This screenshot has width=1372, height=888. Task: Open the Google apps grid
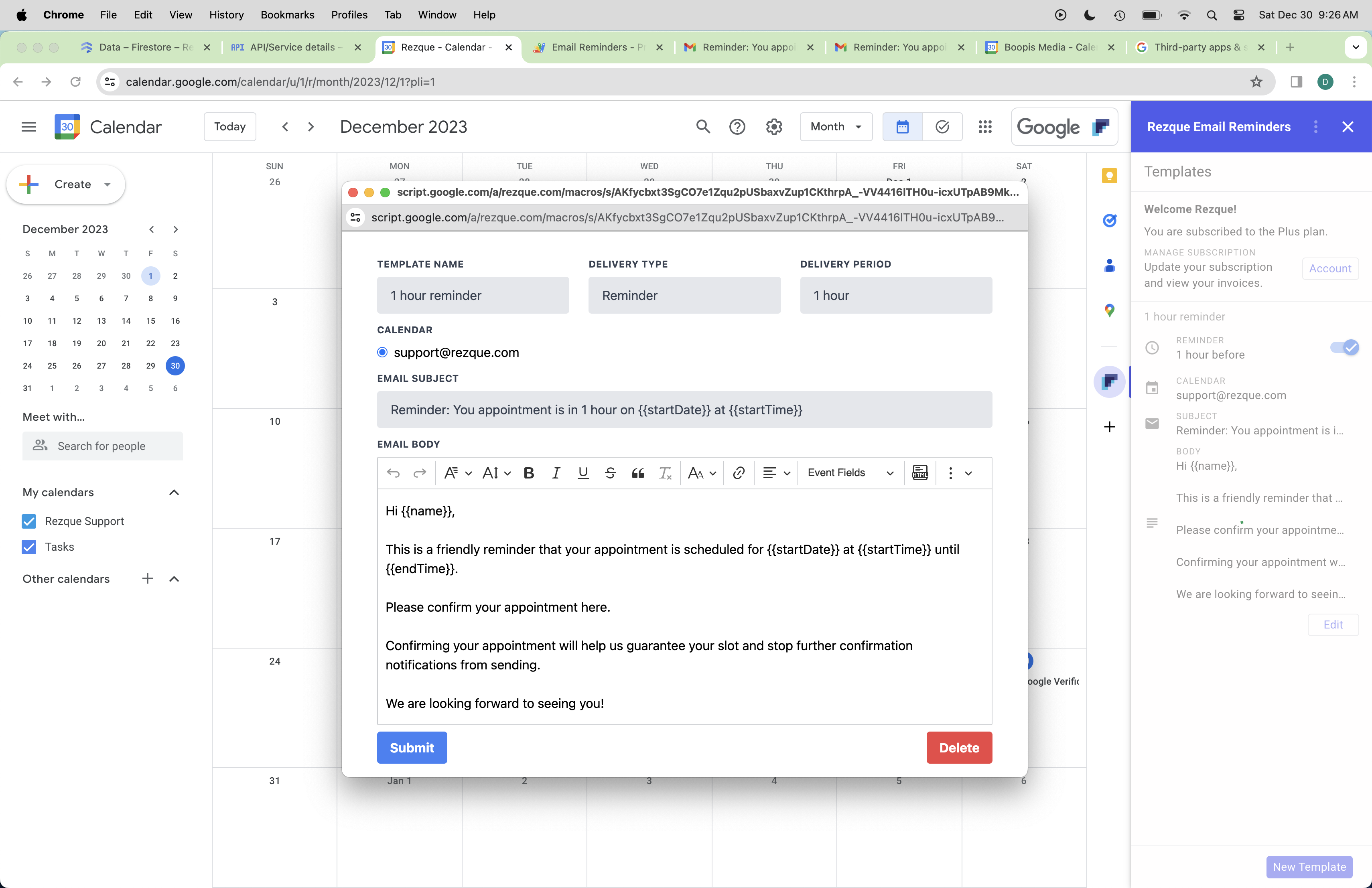(985, 127)
